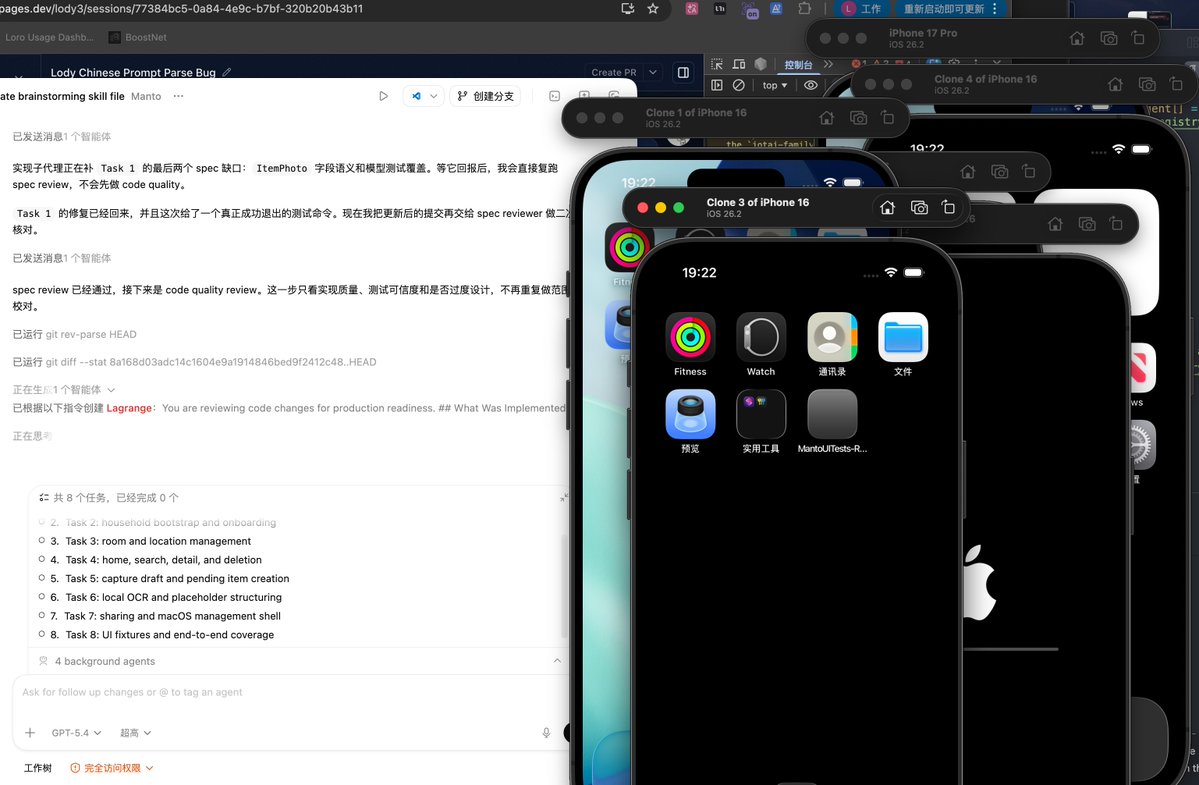Screen dimensions: 1199x785
Task: Open the 实用工具 folder on Clone 3
Action: click(x=761, y=414)
